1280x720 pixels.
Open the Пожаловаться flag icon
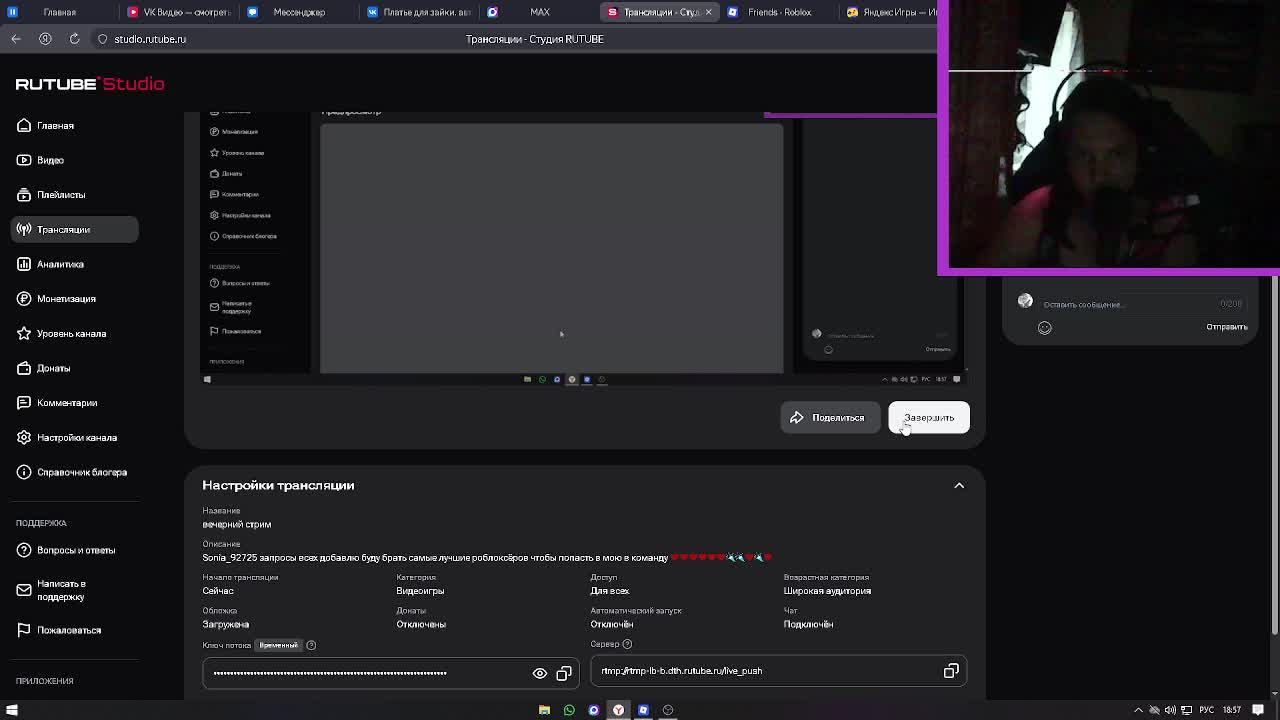pos(24,630)
